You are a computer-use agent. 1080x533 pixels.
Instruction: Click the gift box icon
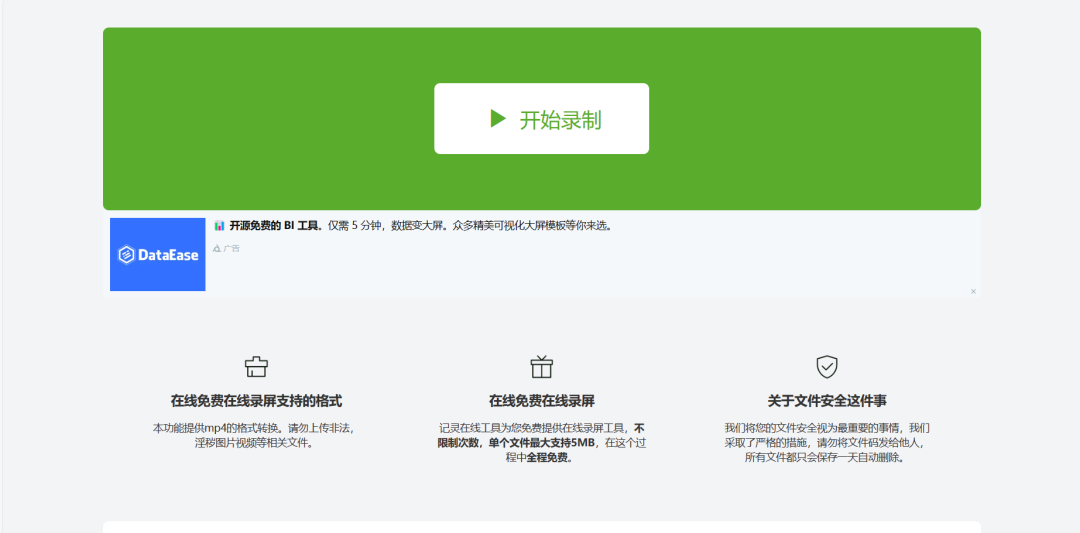coord(541,366)
